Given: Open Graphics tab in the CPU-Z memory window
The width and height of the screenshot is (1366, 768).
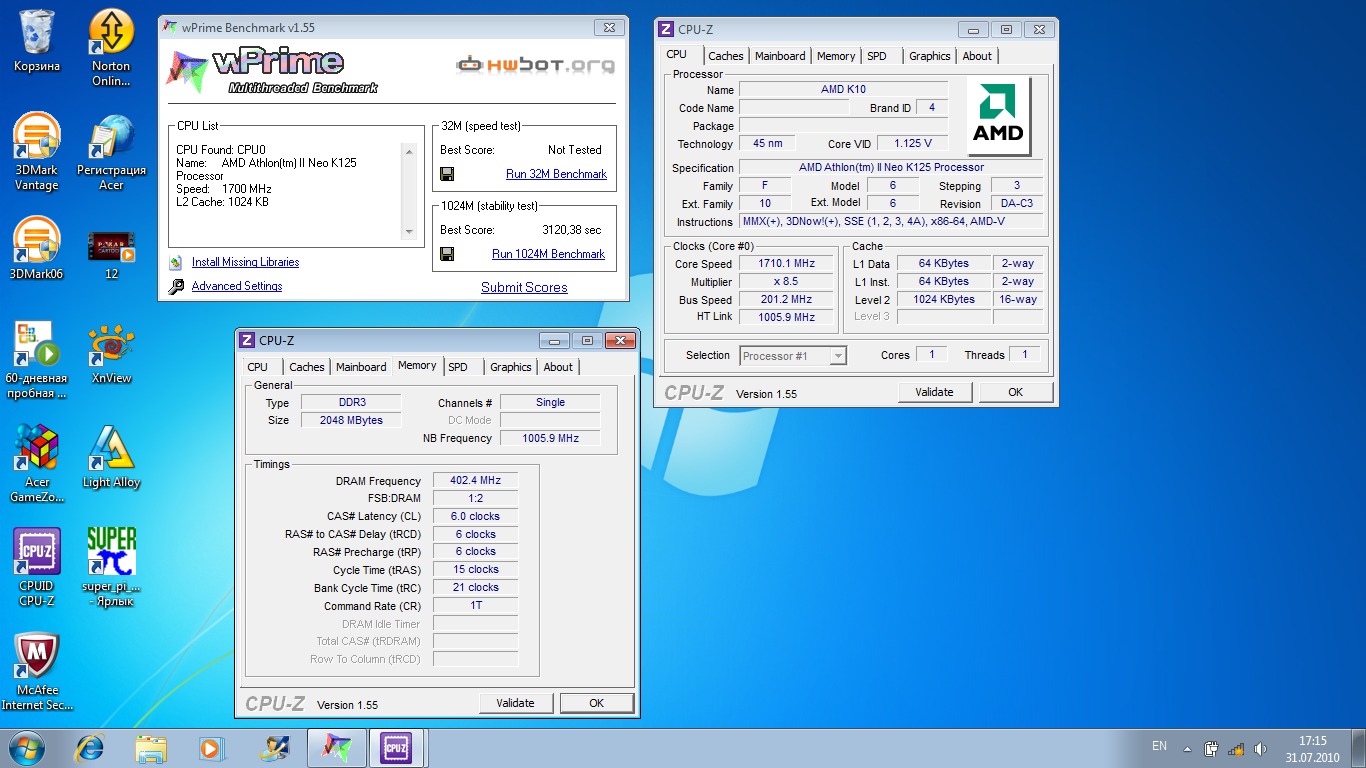Looking at the screenshot, I should [x=511, y=367].
